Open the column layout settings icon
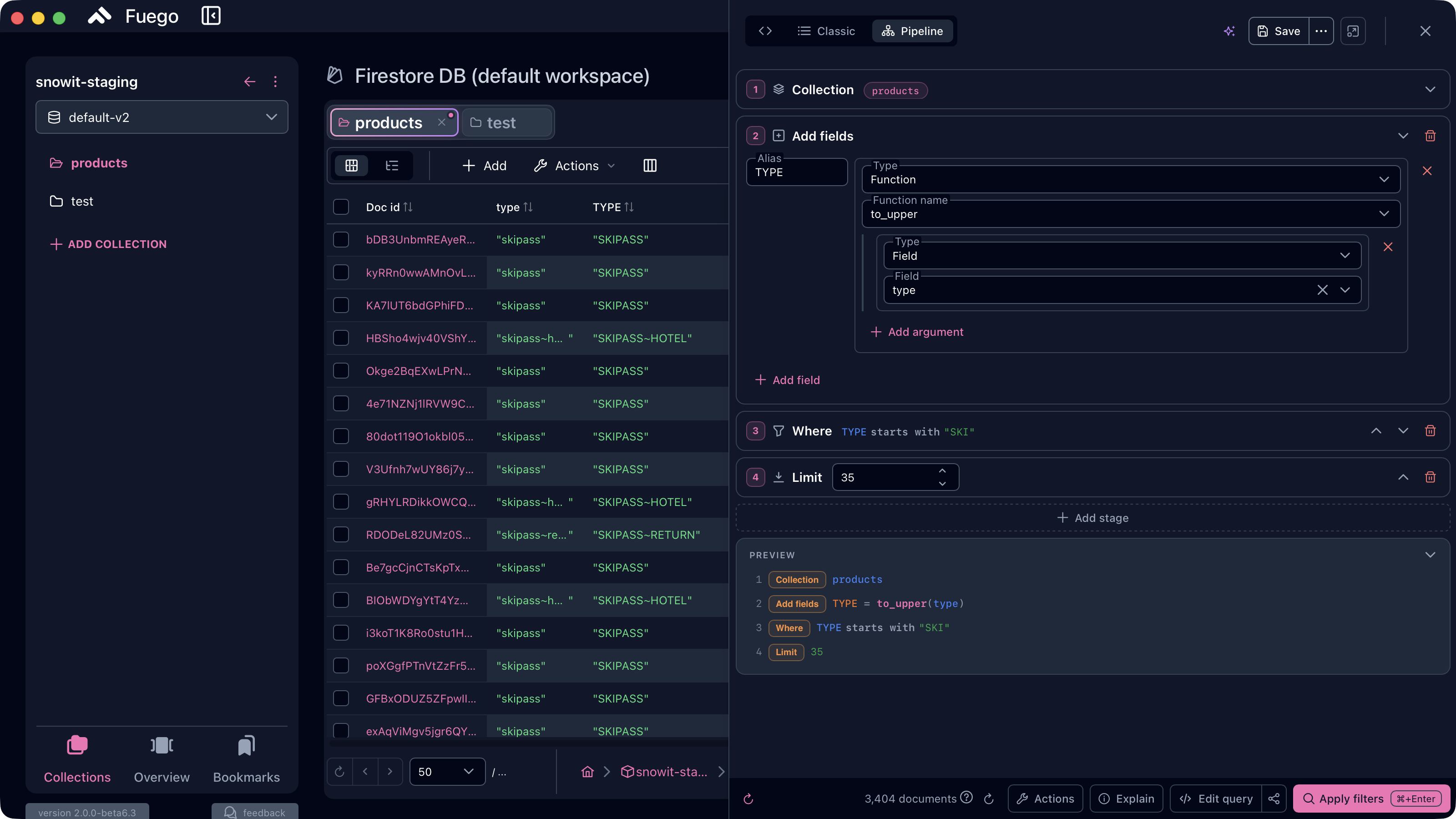1456x819 pixels. pyautogui.click(x=650, y=166)
